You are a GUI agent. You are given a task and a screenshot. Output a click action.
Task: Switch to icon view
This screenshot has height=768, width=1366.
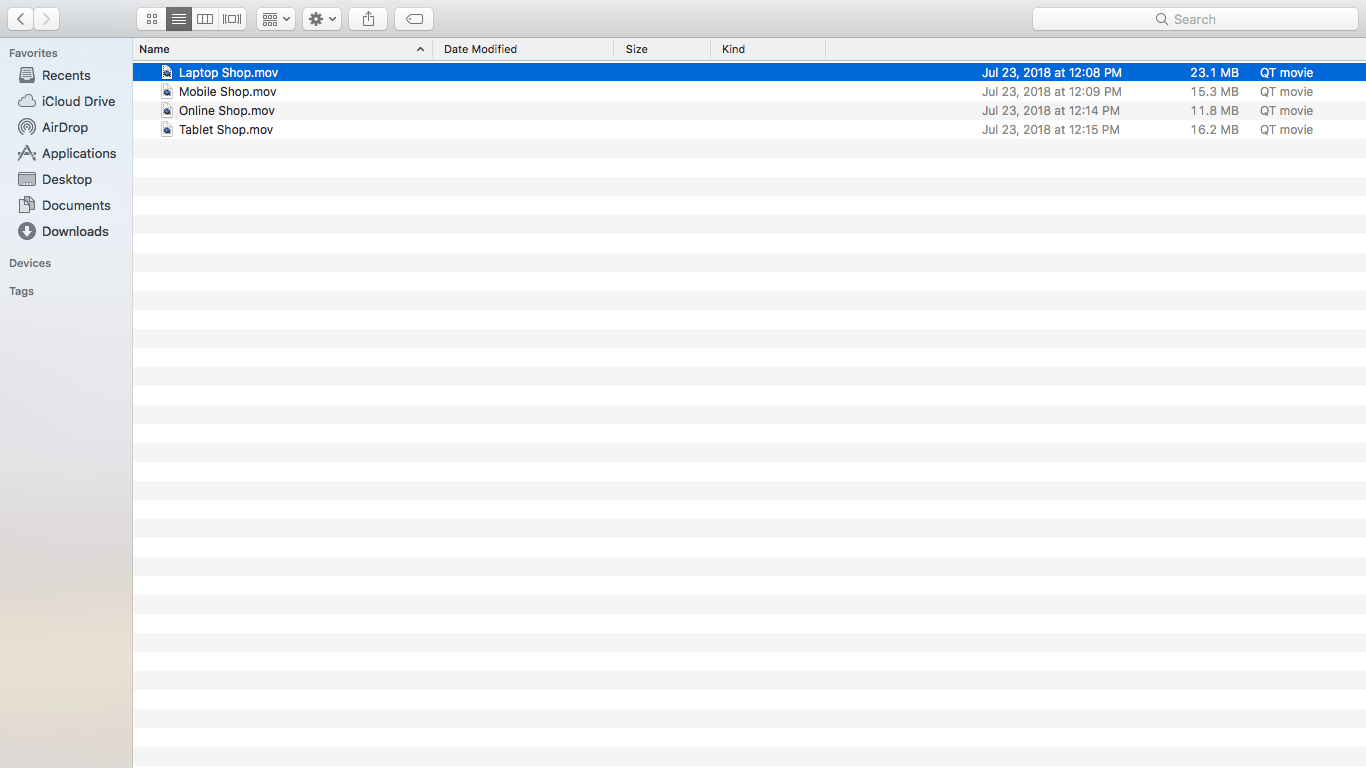point(152,19)
